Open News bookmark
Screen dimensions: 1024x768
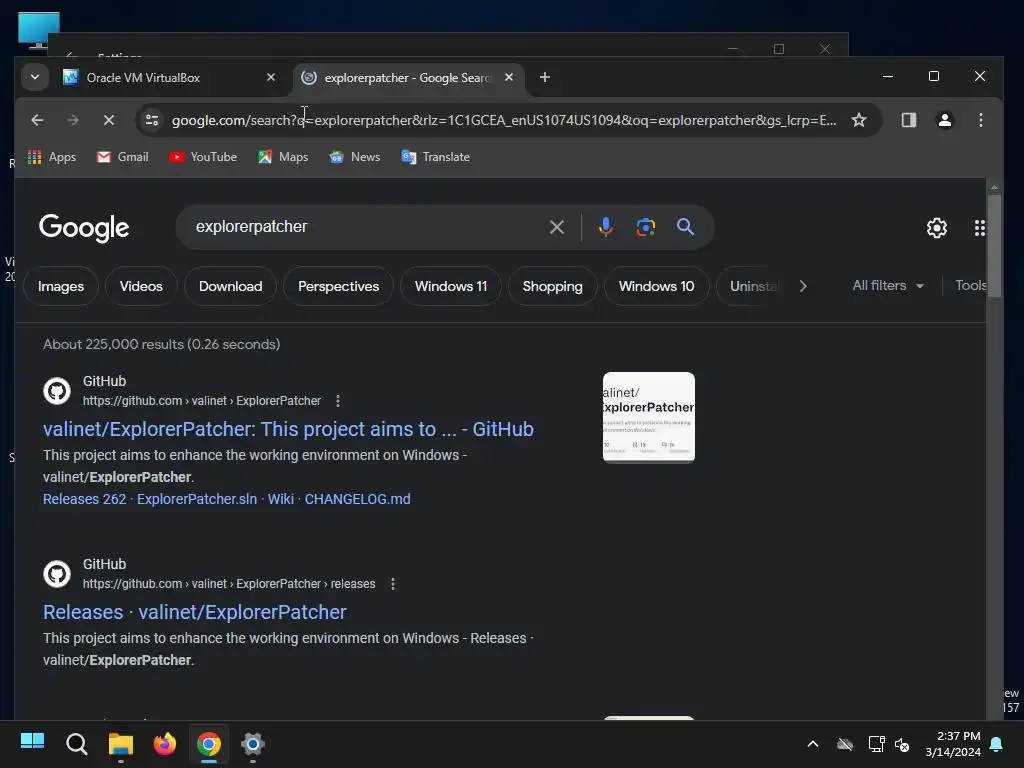[x=355, y=157]
